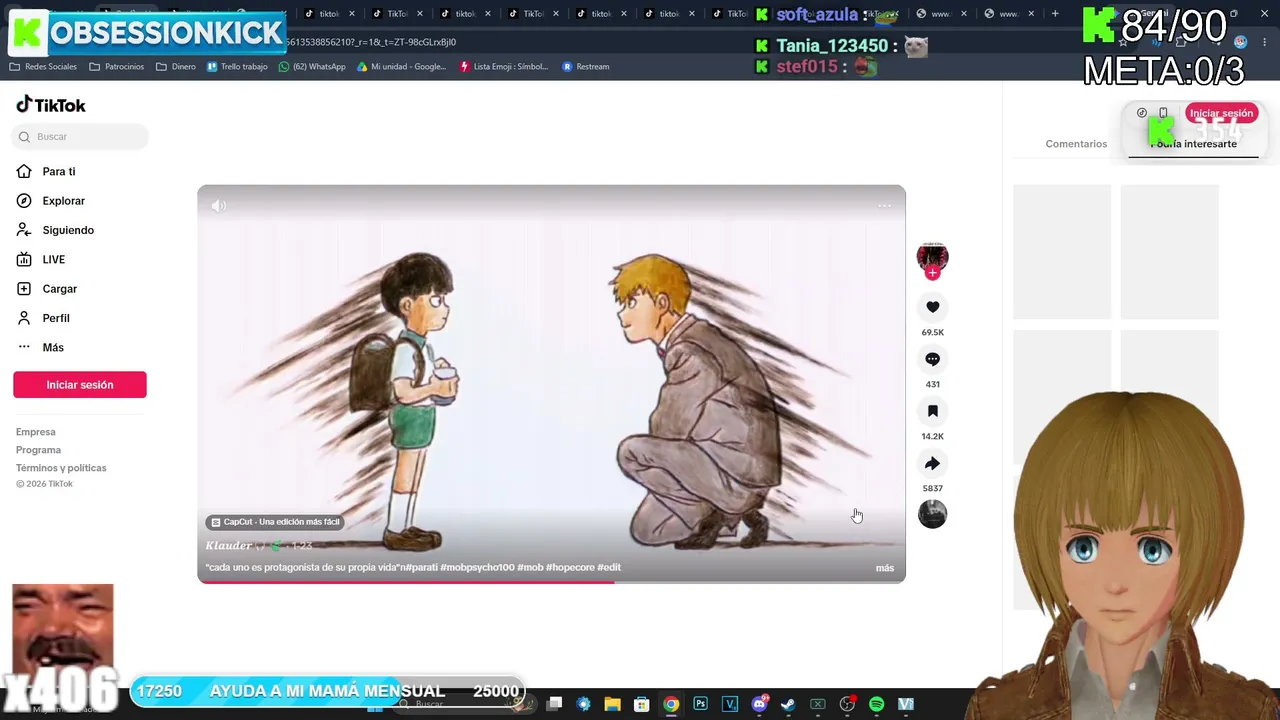Click the Buscar search field
1280x720 pixels.
tap(80, 137)
